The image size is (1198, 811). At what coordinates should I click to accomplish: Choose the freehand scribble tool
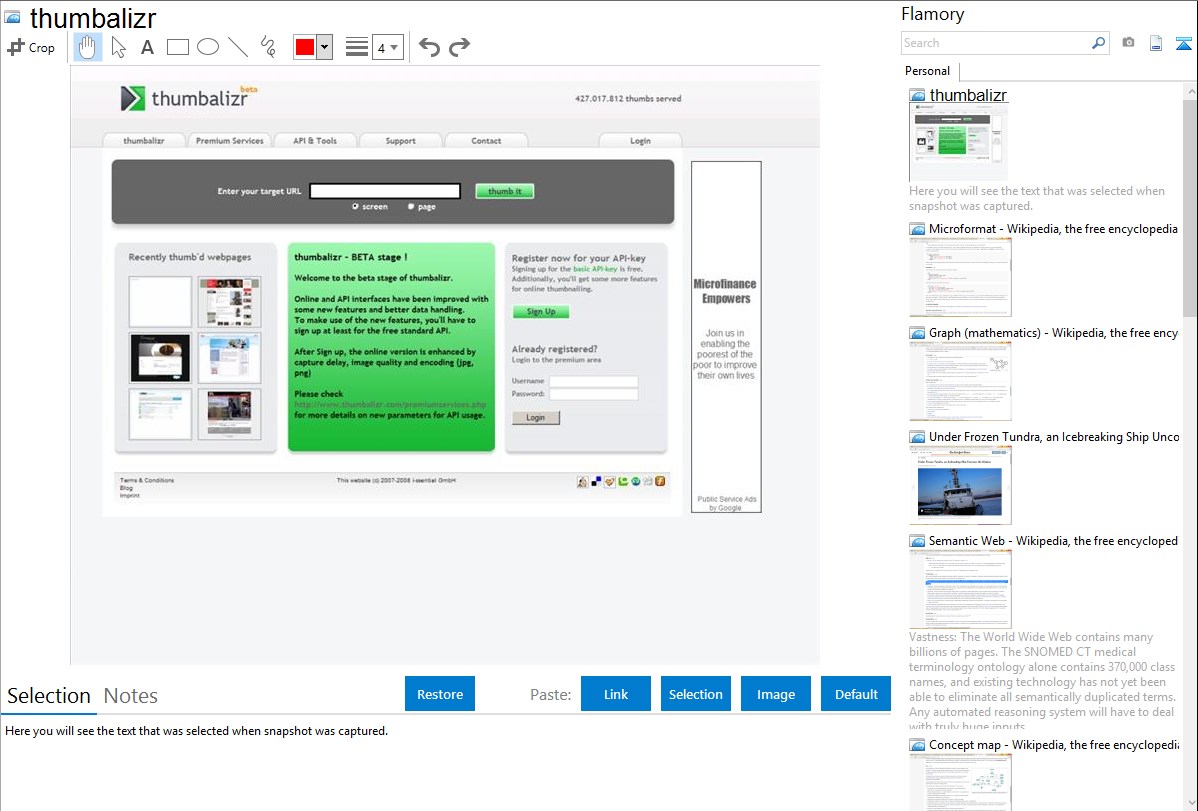pyautogui.click(x=268, y=47)
